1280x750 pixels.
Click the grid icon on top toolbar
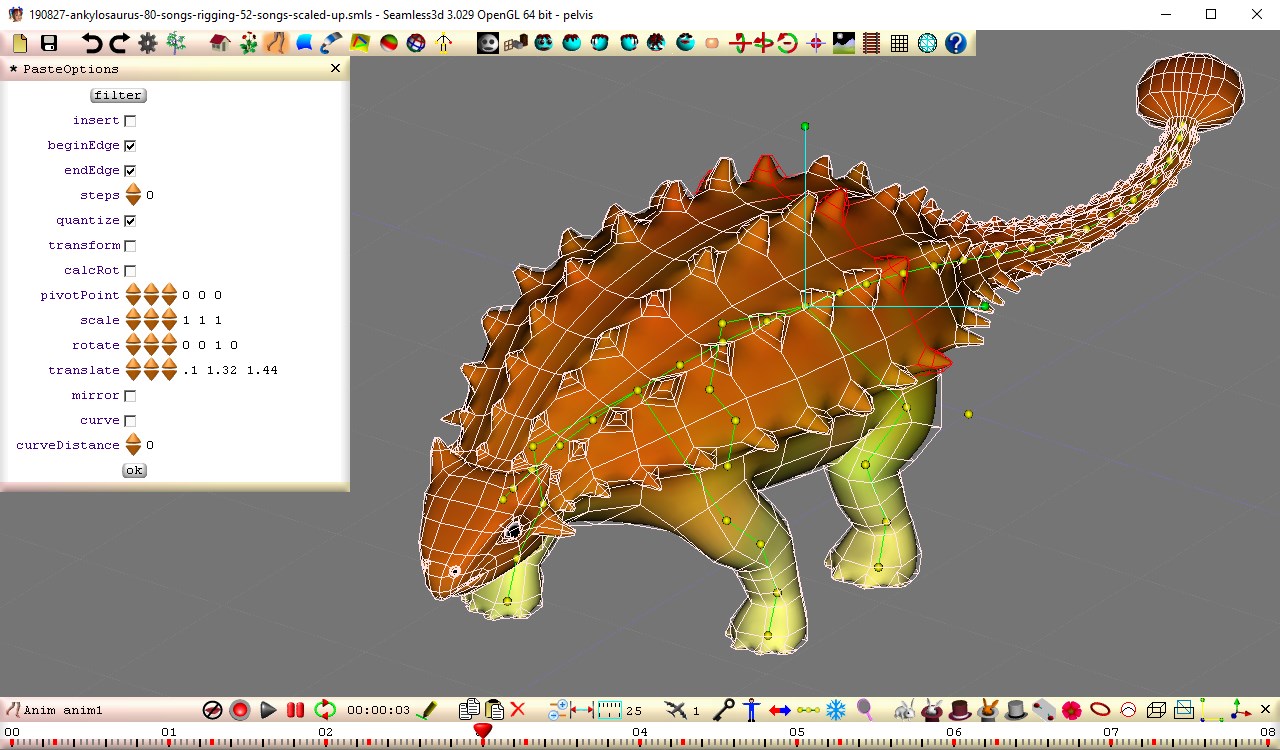tap(899, 43)
